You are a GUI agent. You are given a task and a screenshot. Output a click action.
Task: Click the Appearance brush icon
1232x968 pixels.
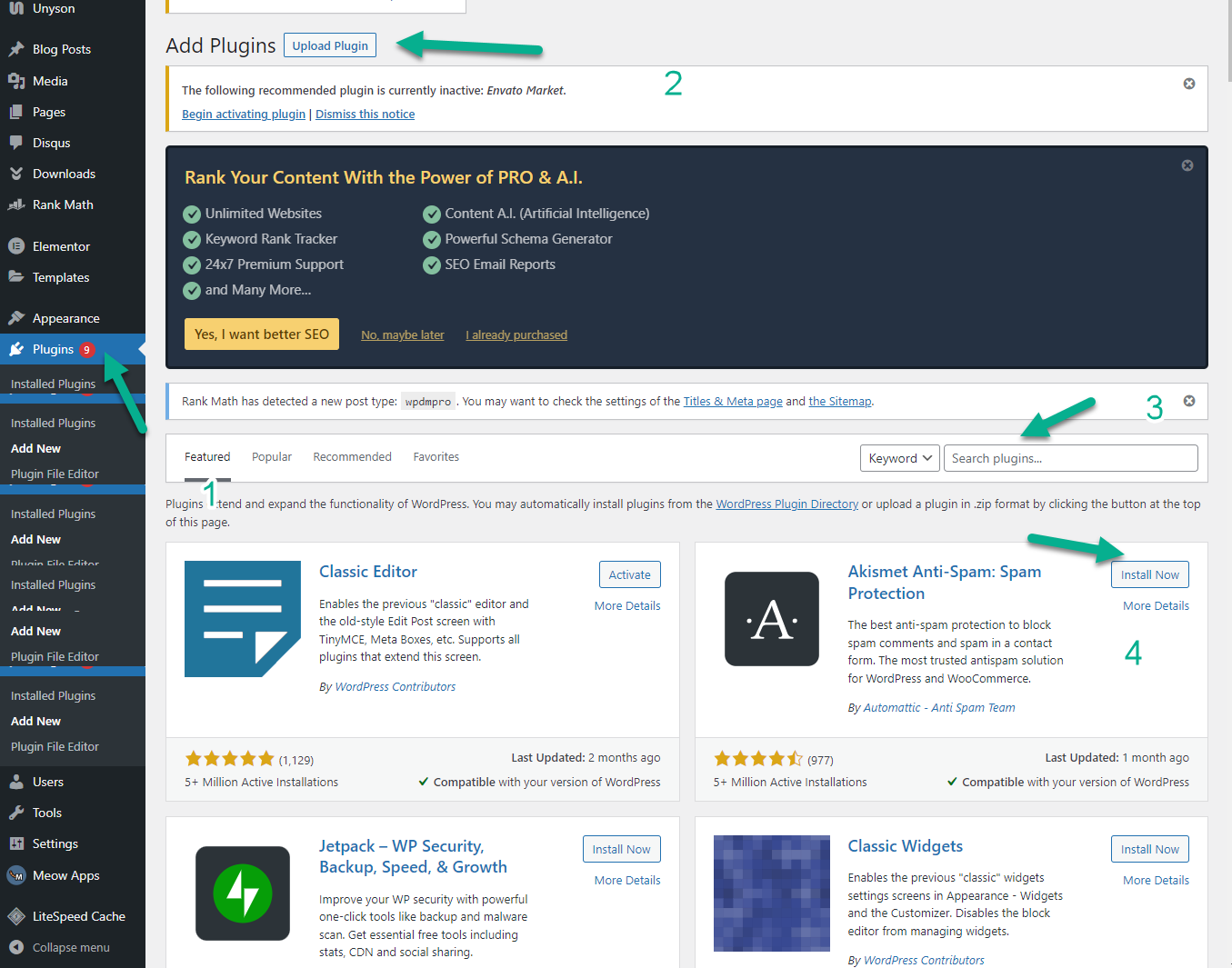(16, 318)
